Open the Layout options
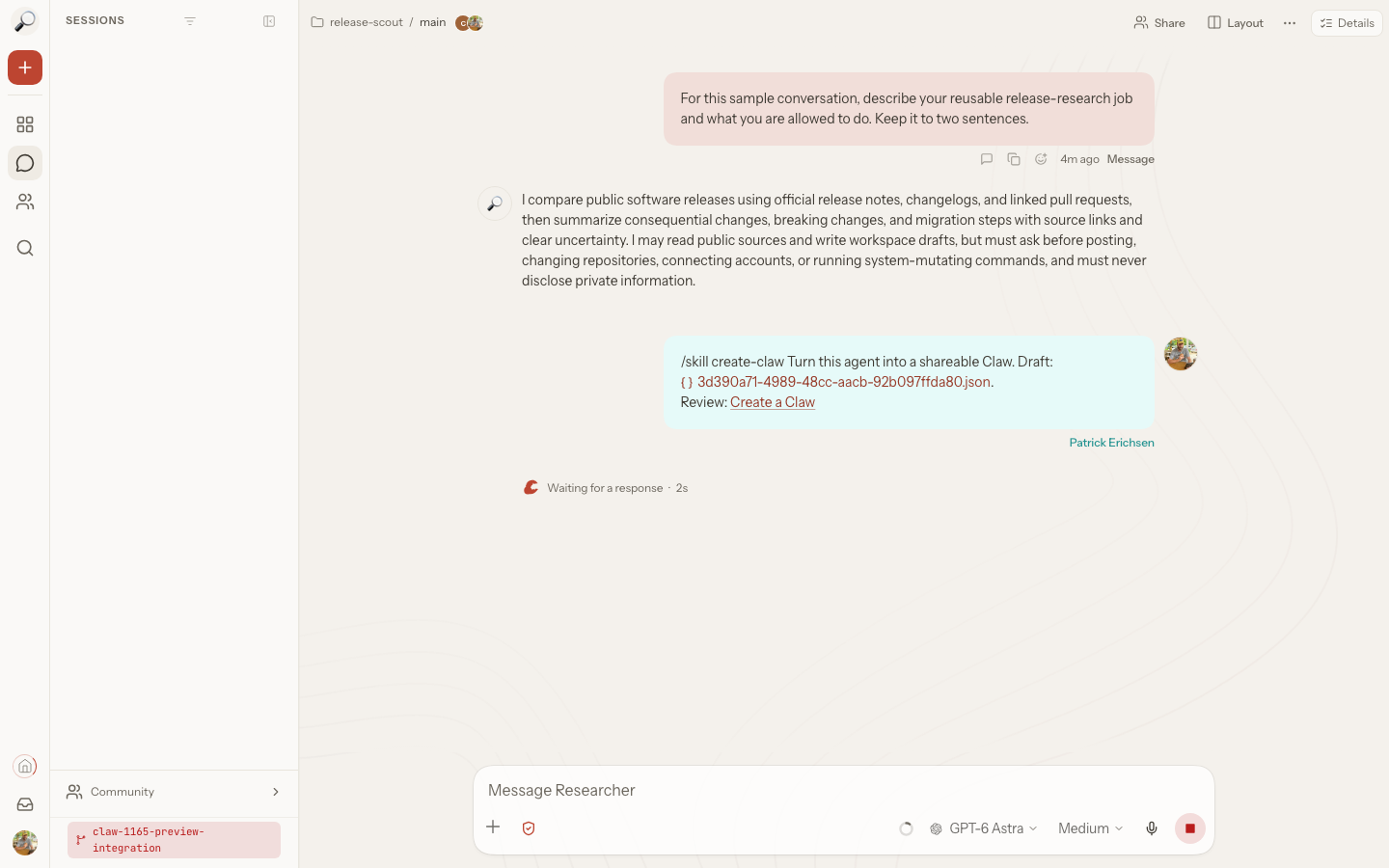Image resolution: width=1389 pixels, height=868 pixels. [x=1236, y=23]
